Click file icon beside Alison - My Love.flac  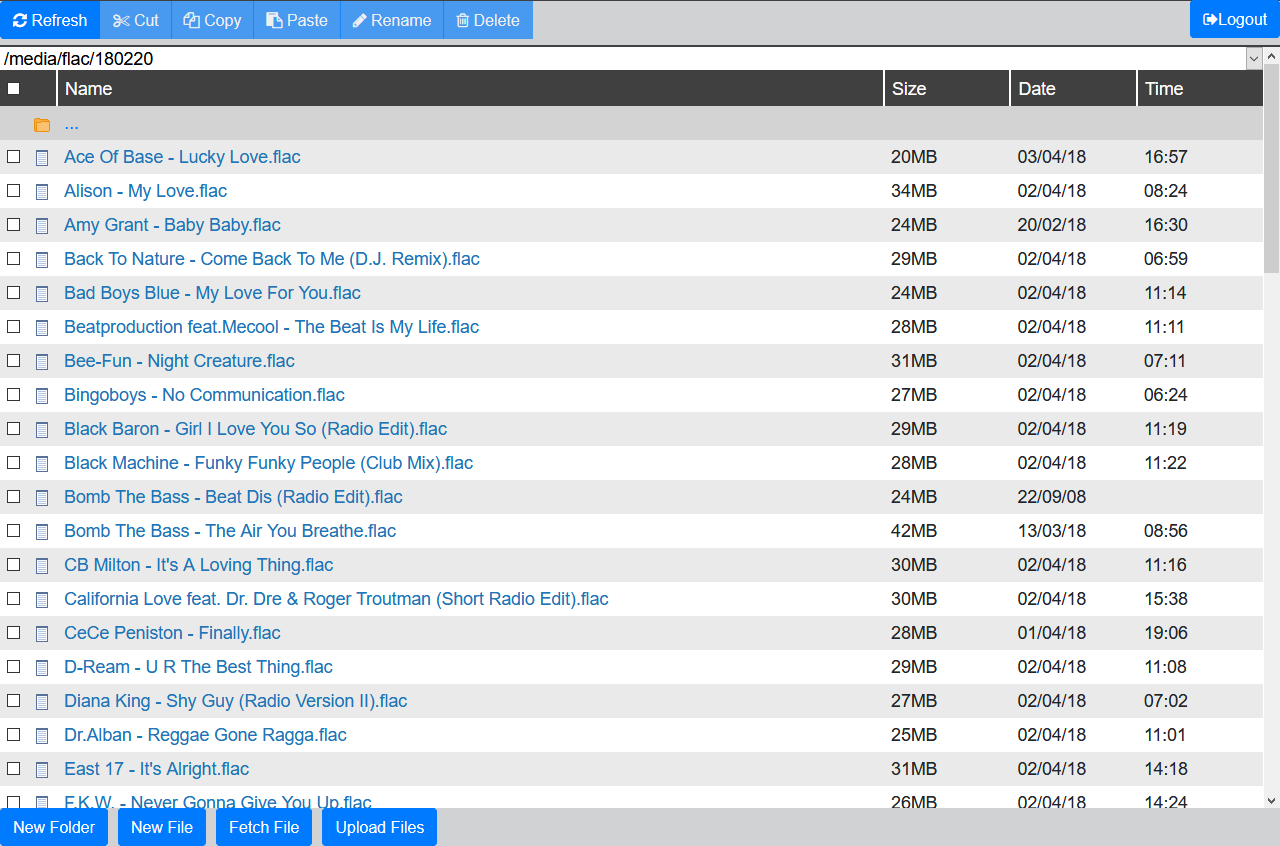click(x=42, y=191)
